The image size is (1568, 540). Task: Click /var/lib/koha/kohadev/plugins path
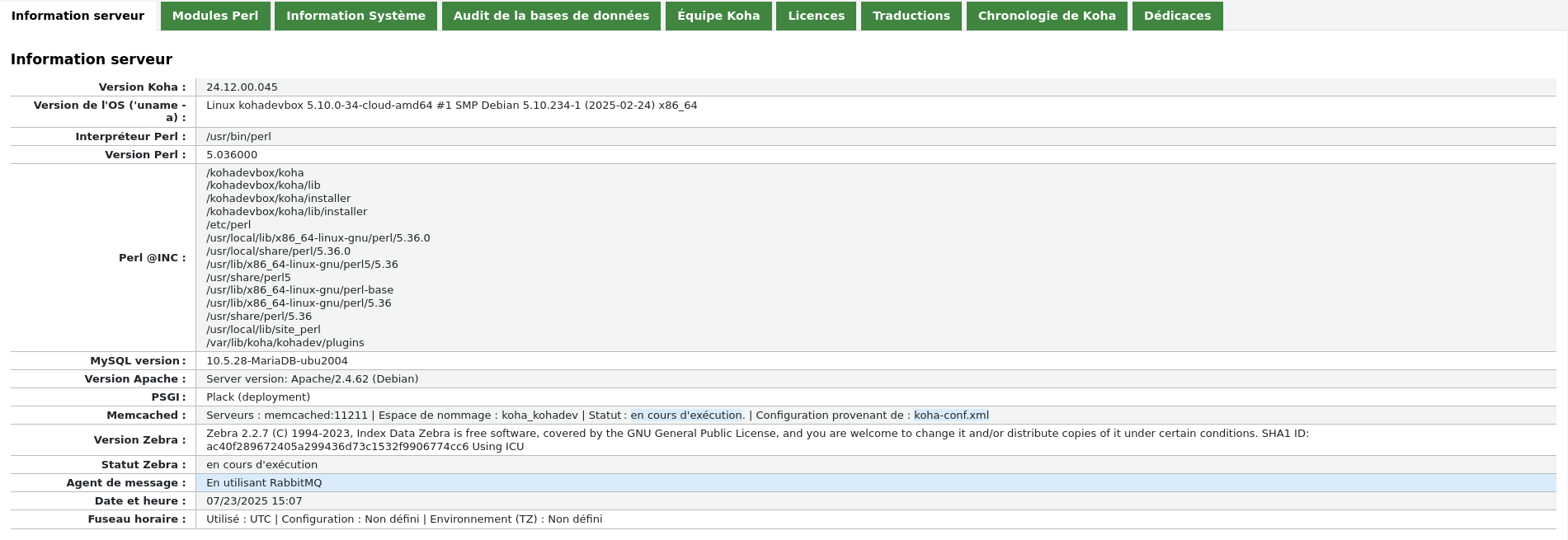click(x=285, y=343)
